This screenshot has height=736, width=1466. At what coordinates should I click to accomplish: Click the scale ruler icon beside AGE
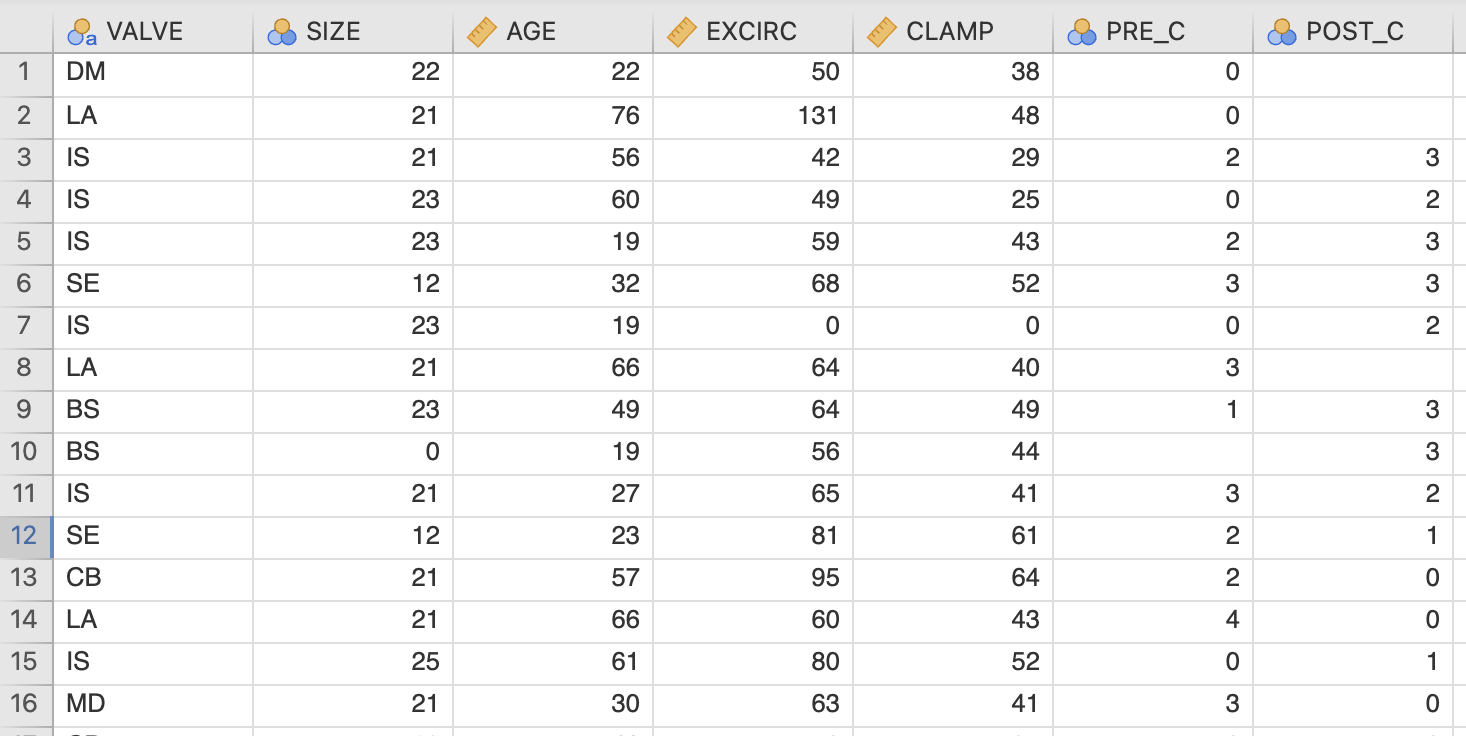pyautogui.click(x=482, y=32)
